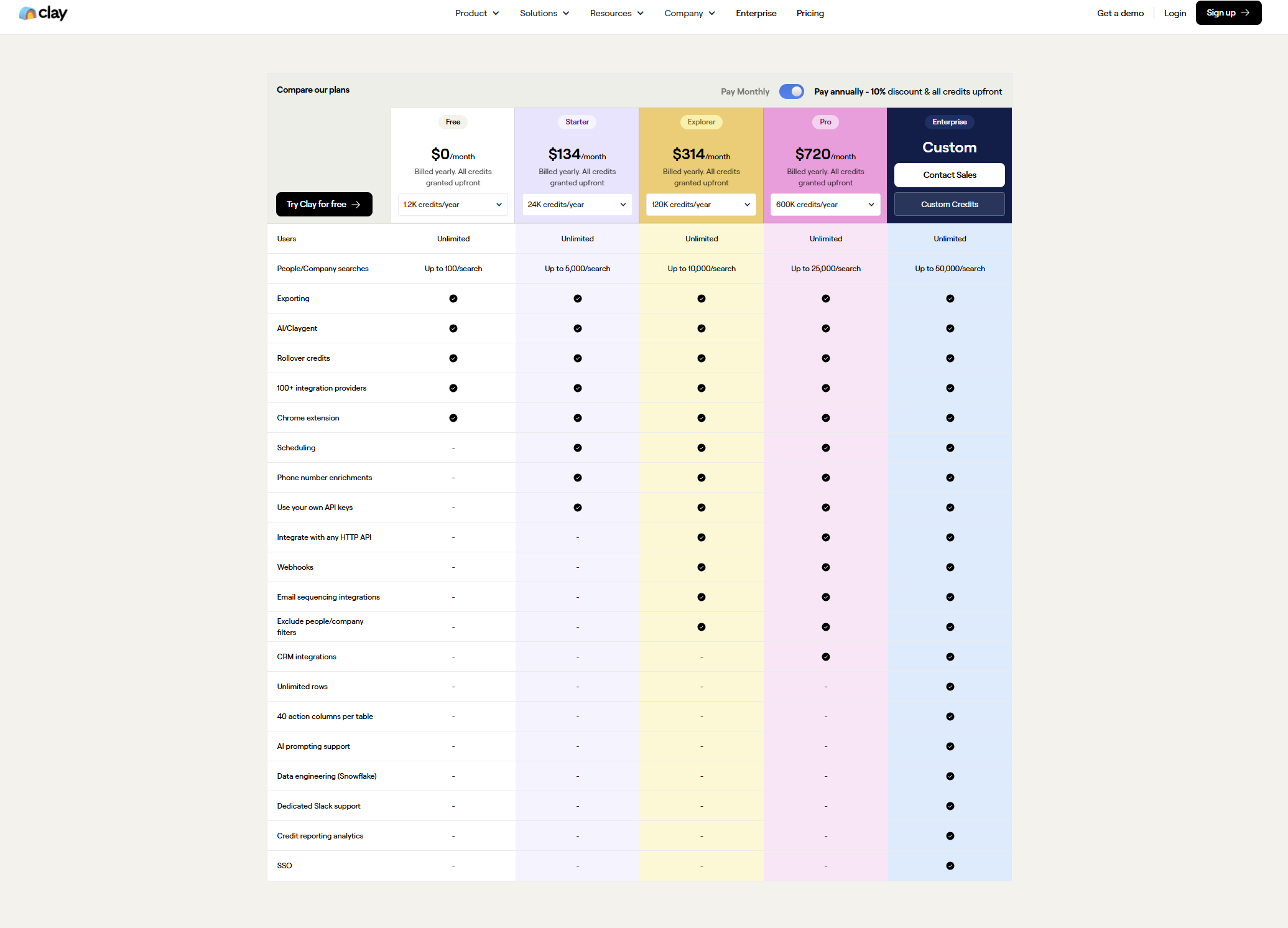Click SSO checkmark in Enterprise column
The width and height of the screenshot is (1288, 928).
point(950,866)
